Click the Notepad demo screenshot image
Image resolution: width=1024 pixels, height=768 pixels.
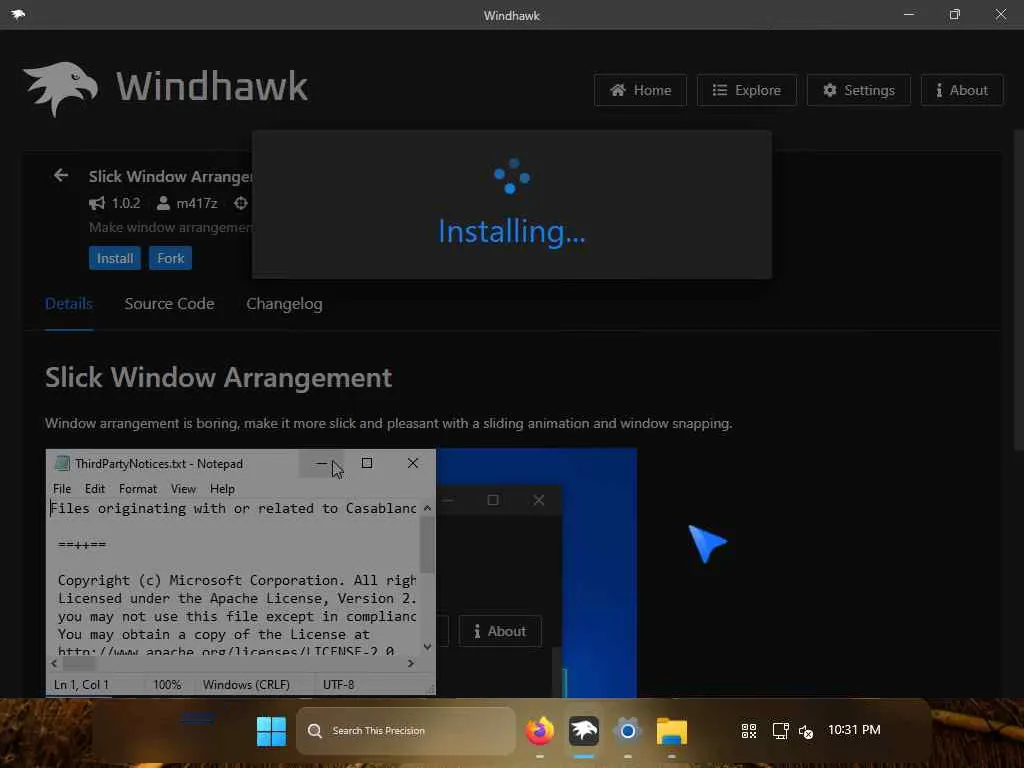click(341, 573)
